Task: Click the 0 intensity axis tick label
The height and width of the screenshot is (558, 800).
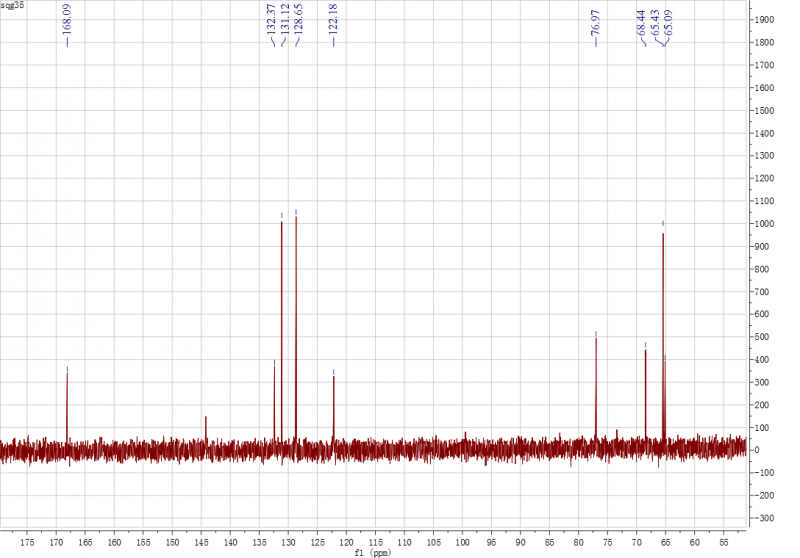Action: tap(757, 450)
